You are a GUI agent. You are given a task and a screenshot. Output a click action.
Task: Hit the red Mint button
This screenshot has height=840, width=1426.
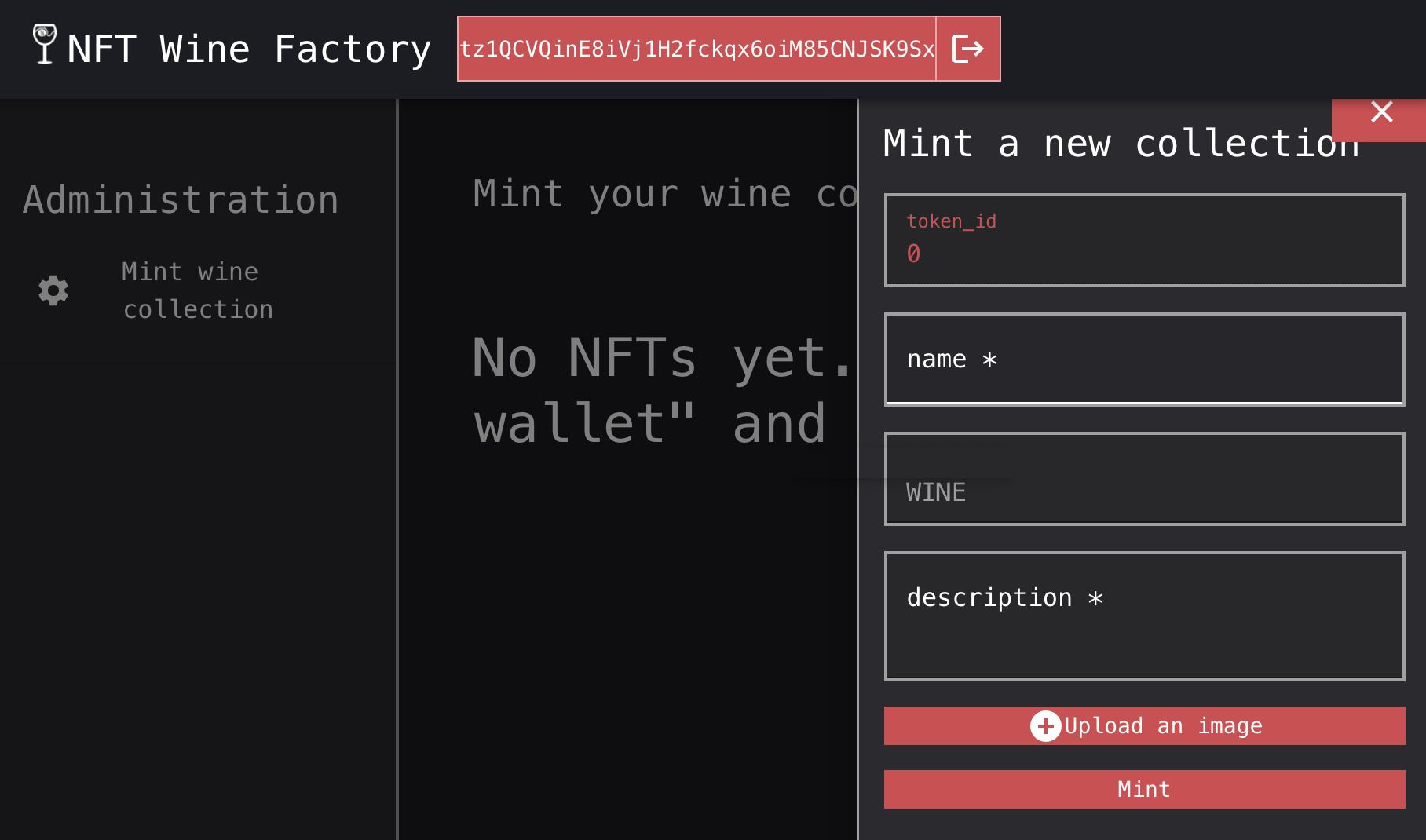(1143, 789)
